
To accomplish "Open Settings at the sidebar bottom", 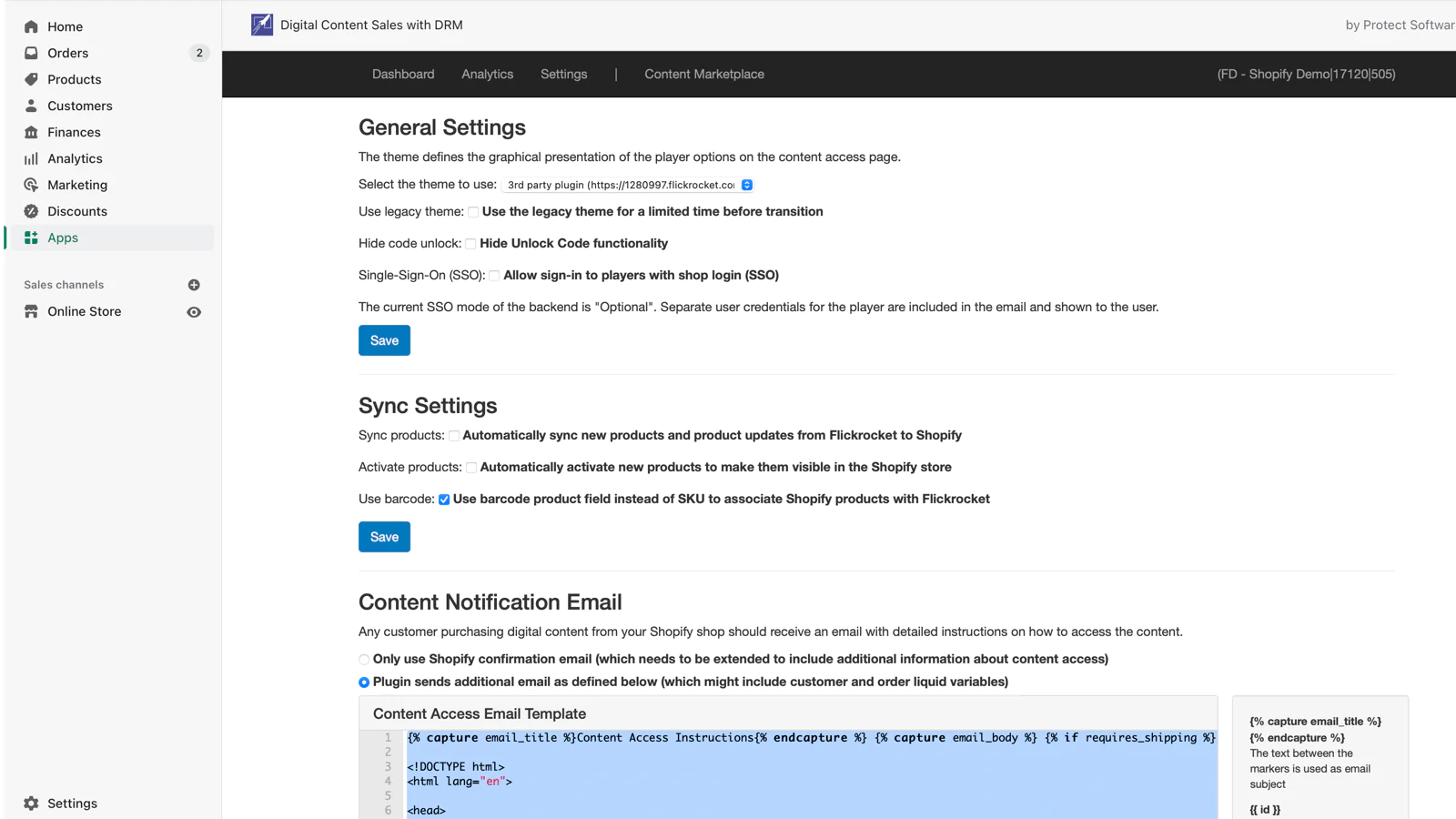I will [72, 804].
